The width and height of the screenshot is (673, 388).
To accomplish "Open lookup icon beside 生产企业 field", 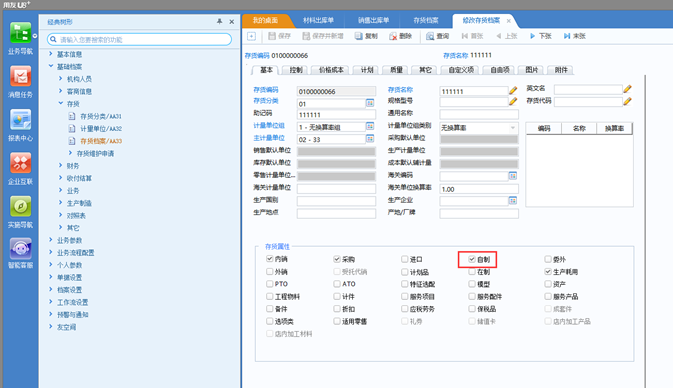I will click(x=512, y=200).
